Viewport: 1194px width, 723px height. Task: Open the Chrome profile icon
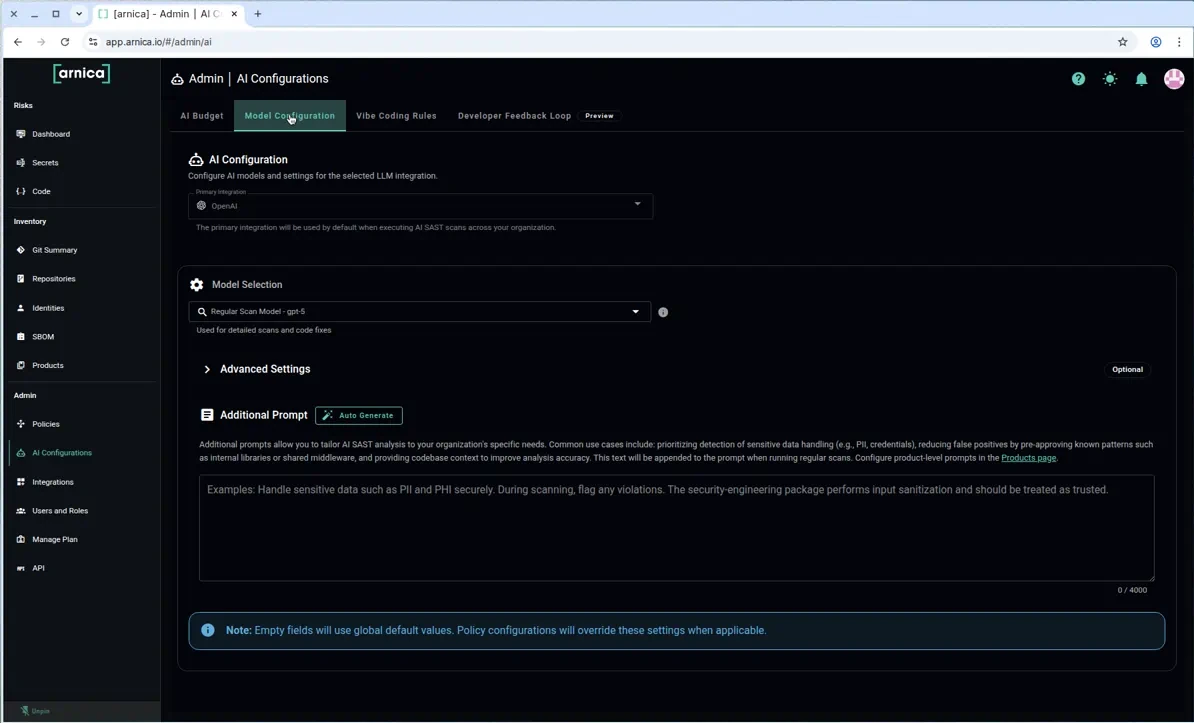[1156, 42]
